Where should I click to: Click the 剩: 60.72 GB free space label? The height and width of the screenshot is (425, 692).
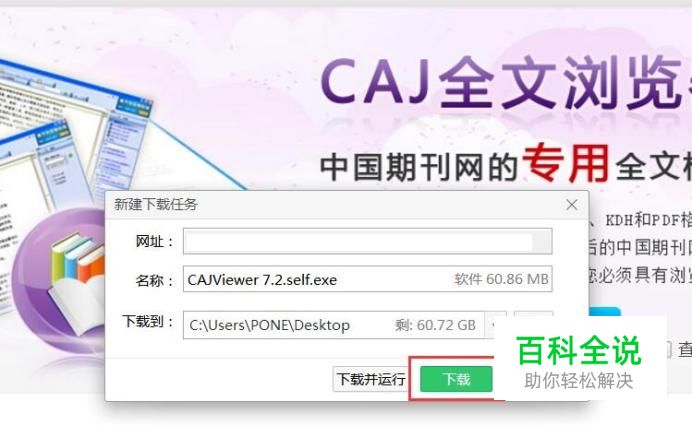tap(435, 325)
